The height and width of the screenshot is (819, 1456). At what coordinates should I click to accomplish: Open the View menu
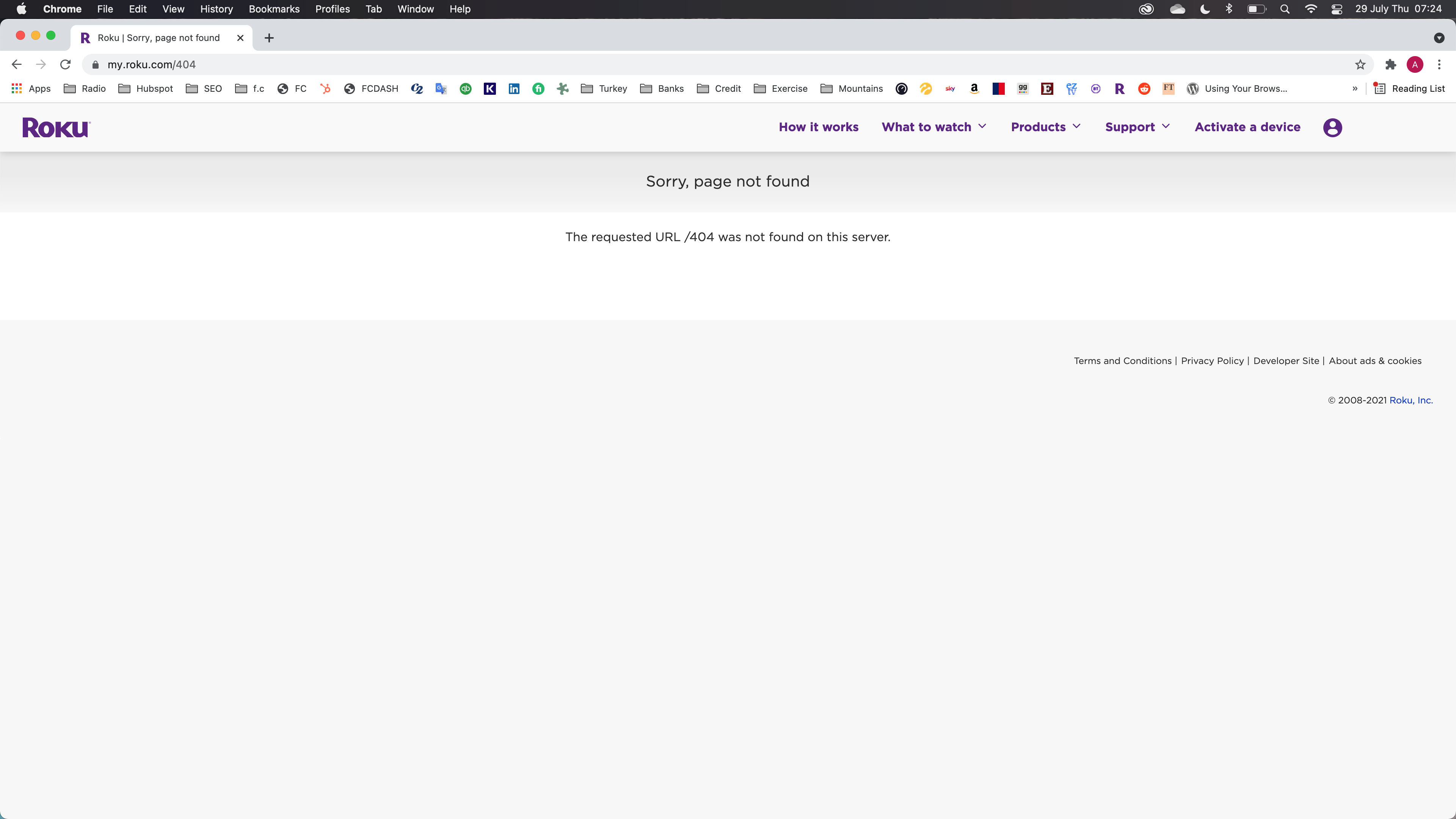coord(173,9)
